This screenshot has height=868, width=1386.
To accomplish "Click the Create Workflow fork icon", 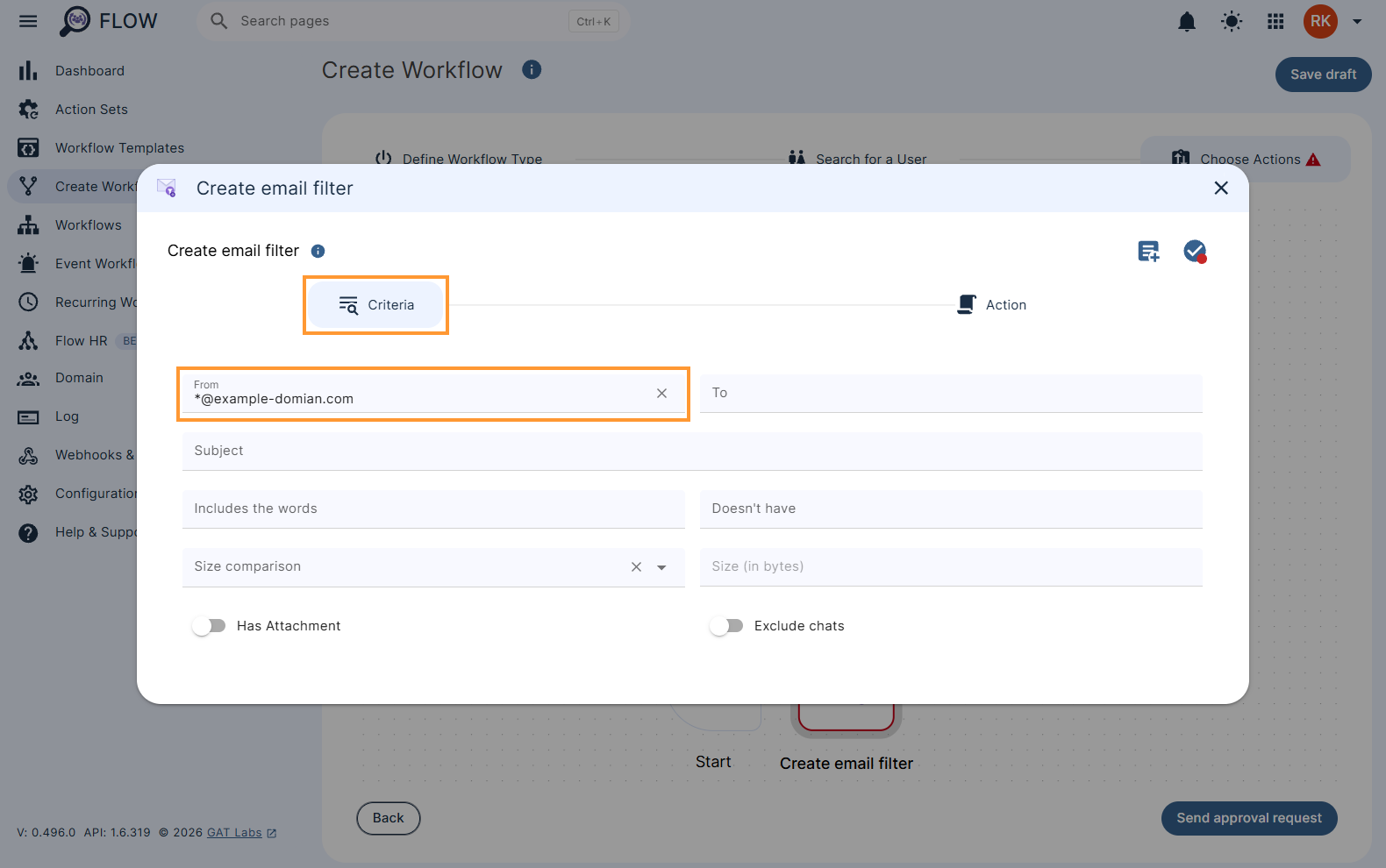I will coord(28,187).
